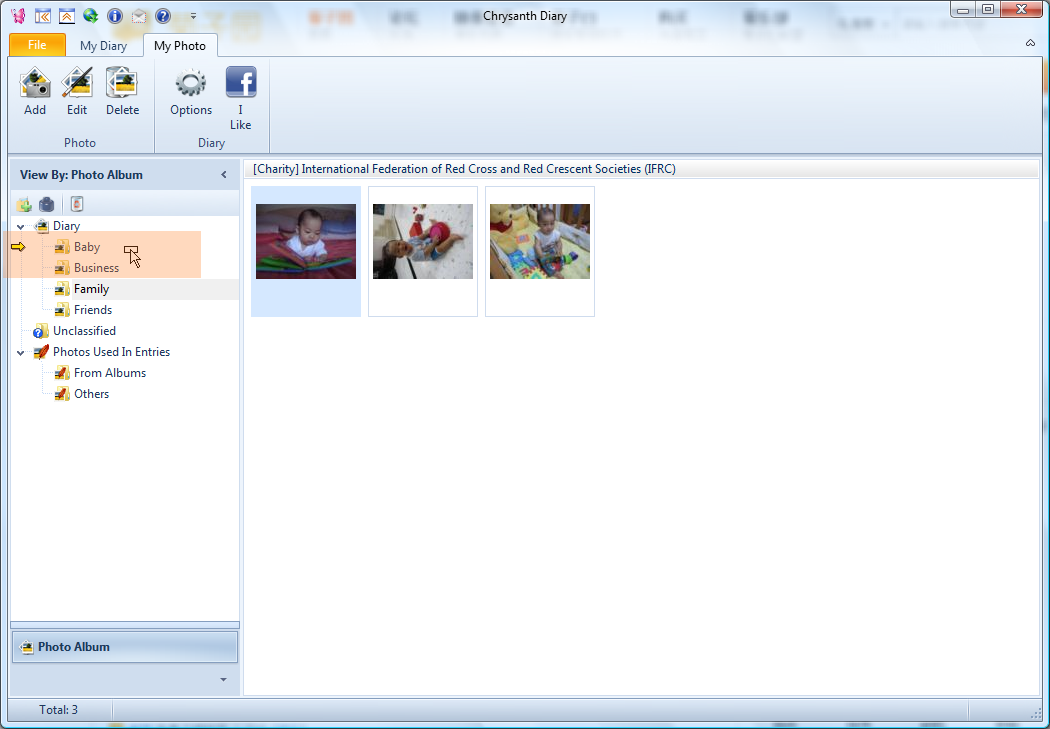Click the Facebook I Like icon
Viewport: 1050px width, 729px height.
[x=240, y=84]
